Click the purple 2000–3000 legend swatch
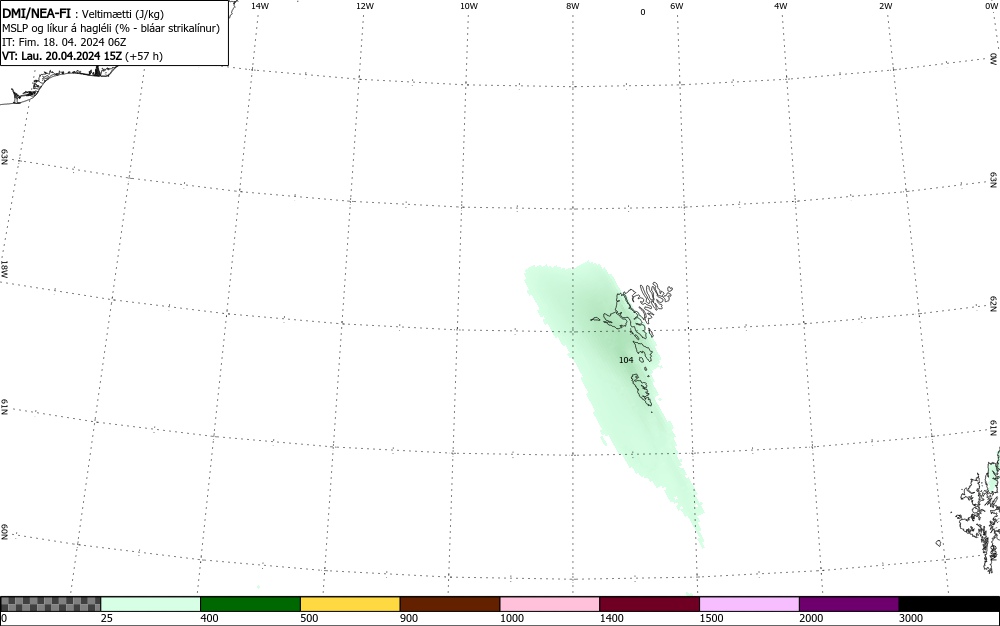The image size is (1000, 626). (x=849, y=604)
